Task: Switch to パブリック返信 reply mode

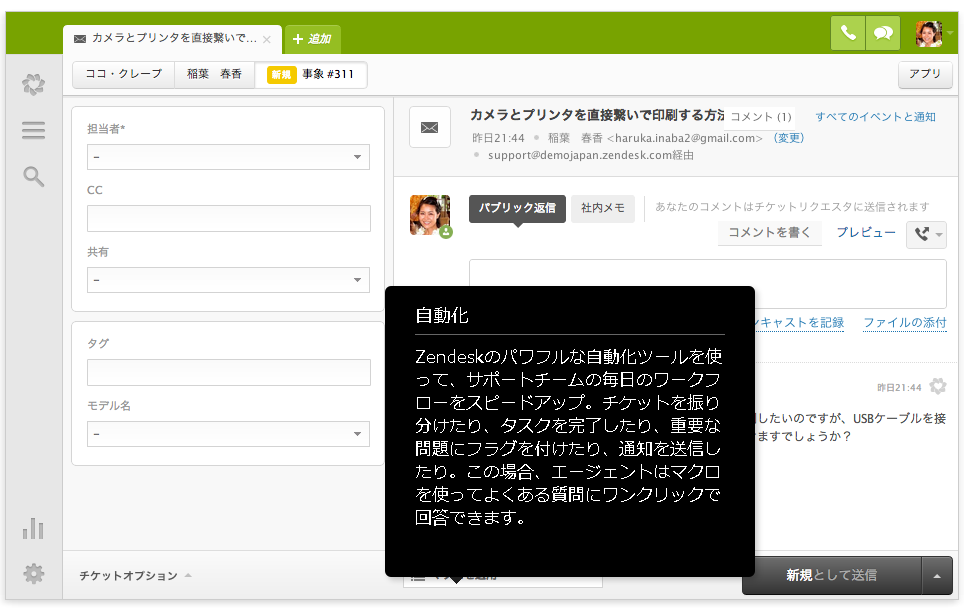Action: (517, 208)
